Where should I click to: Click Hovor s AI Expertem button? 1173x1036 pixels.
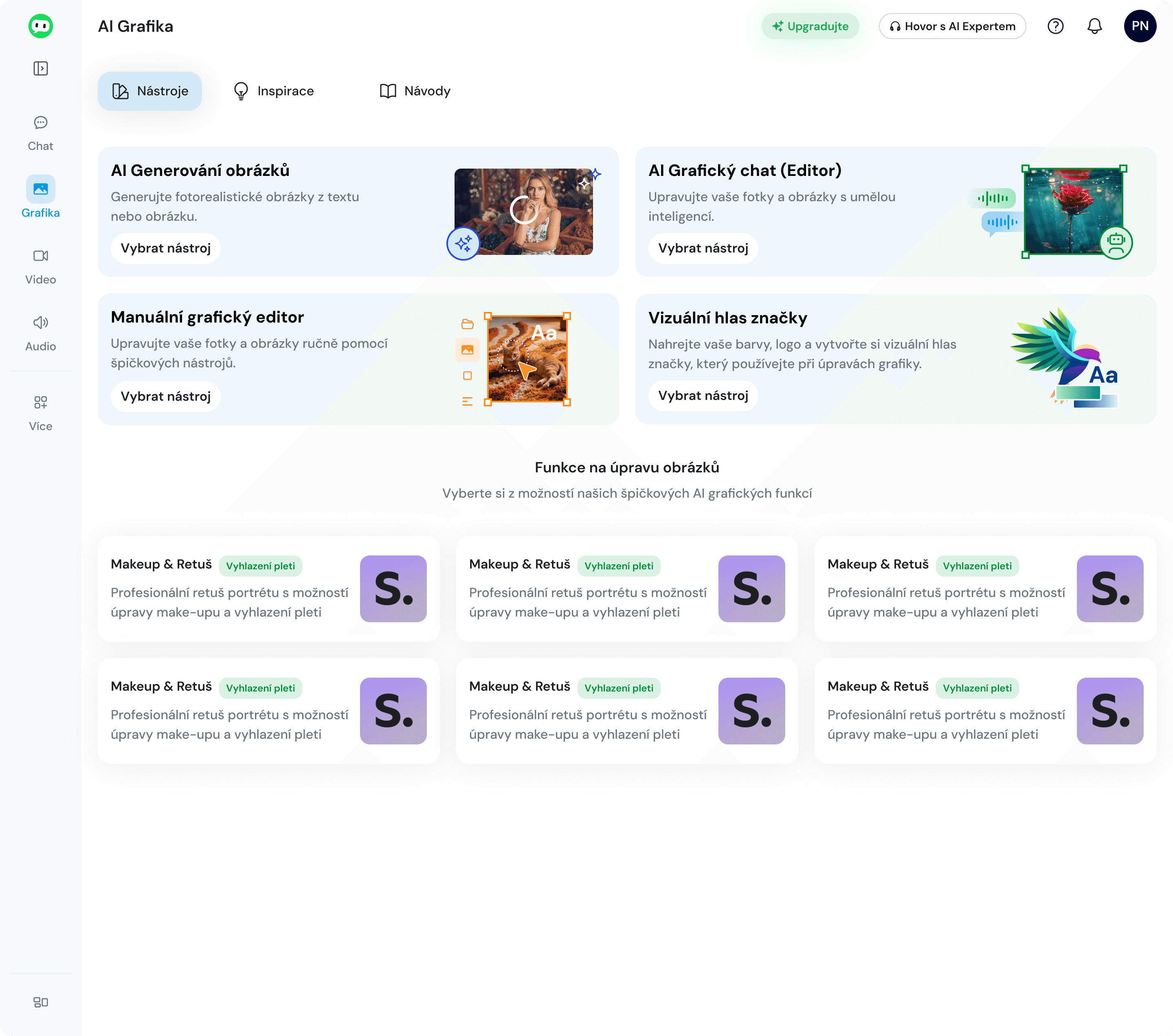click(952, 26)
